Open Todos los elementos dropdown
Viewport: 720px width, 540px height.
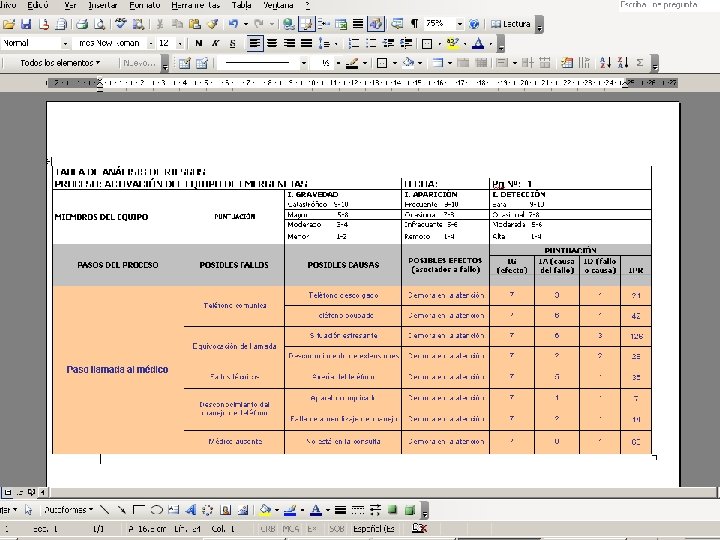[x=60, y=63]
